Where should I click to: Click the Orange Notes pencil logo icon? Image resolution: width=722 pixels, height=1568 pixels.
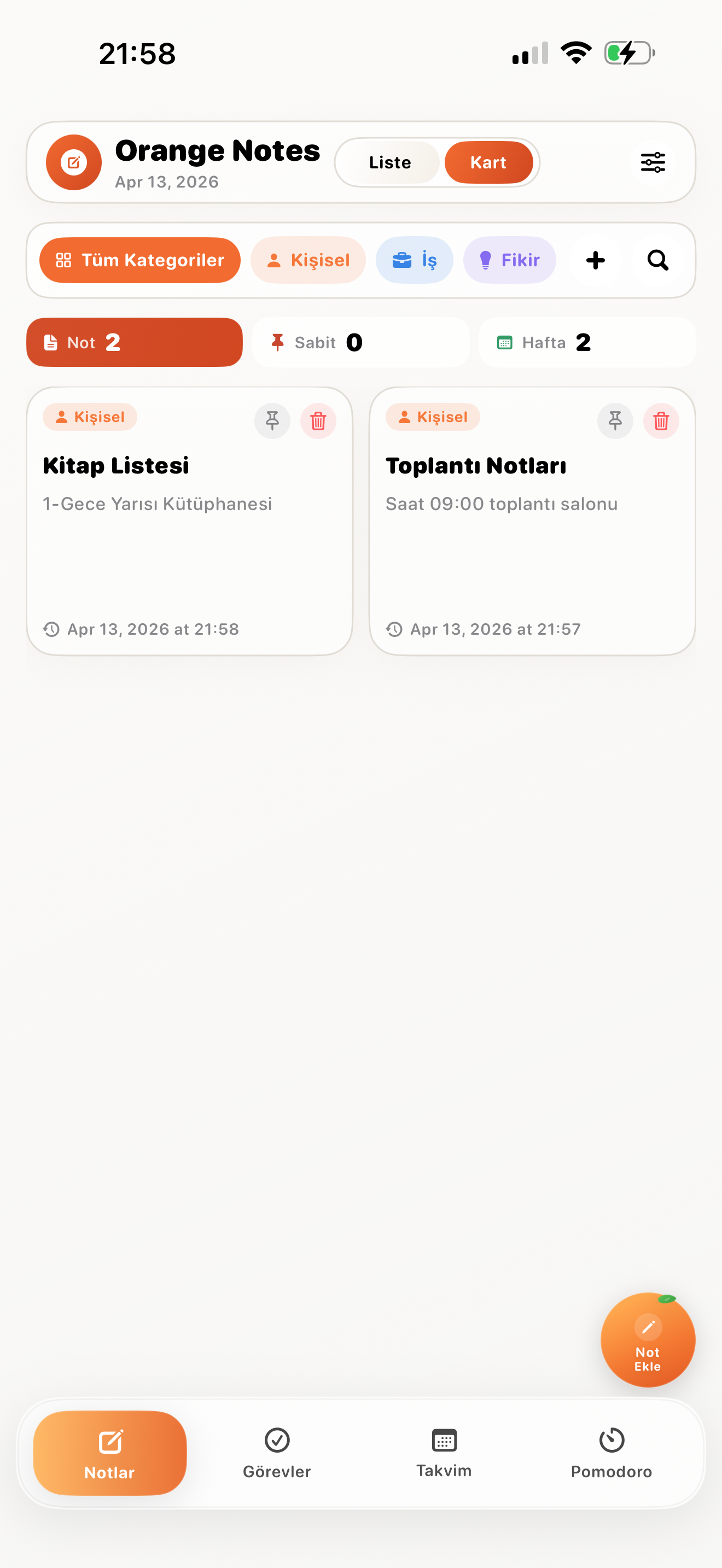pyautogui.click(x=73, y=162)
